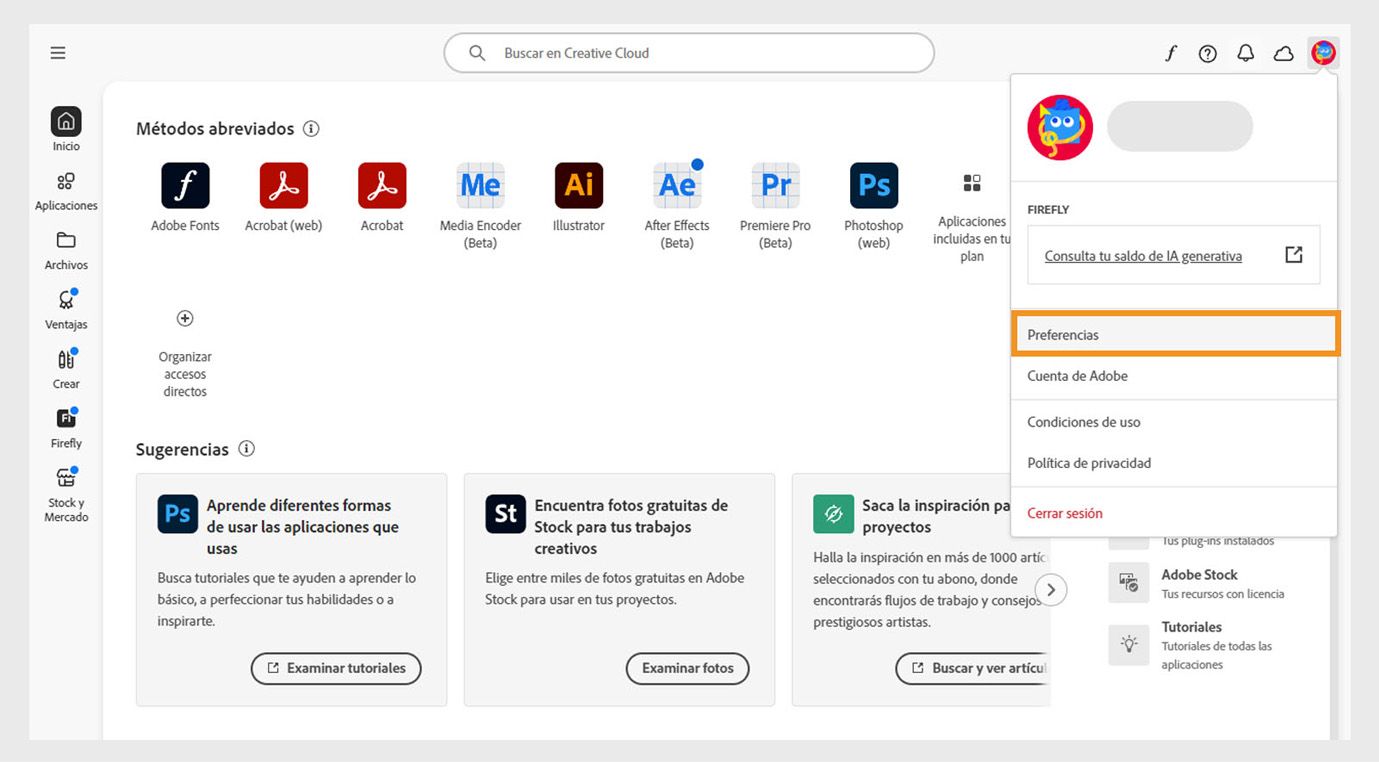Click the large profile picture in menu
Screen dimensions: 1379x762
tap(1060, 128)
